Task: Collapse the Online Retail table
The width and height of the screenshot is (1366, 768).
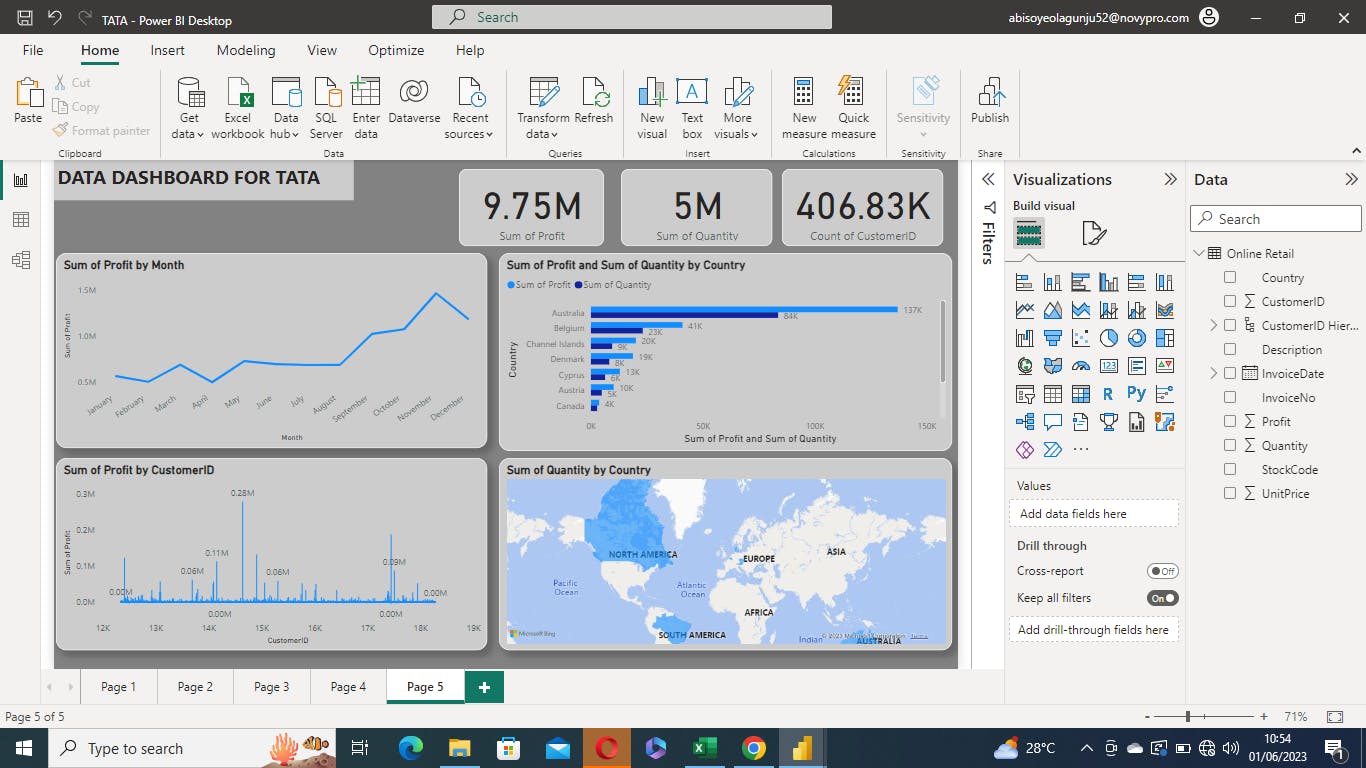Action: coord(1197,253)
